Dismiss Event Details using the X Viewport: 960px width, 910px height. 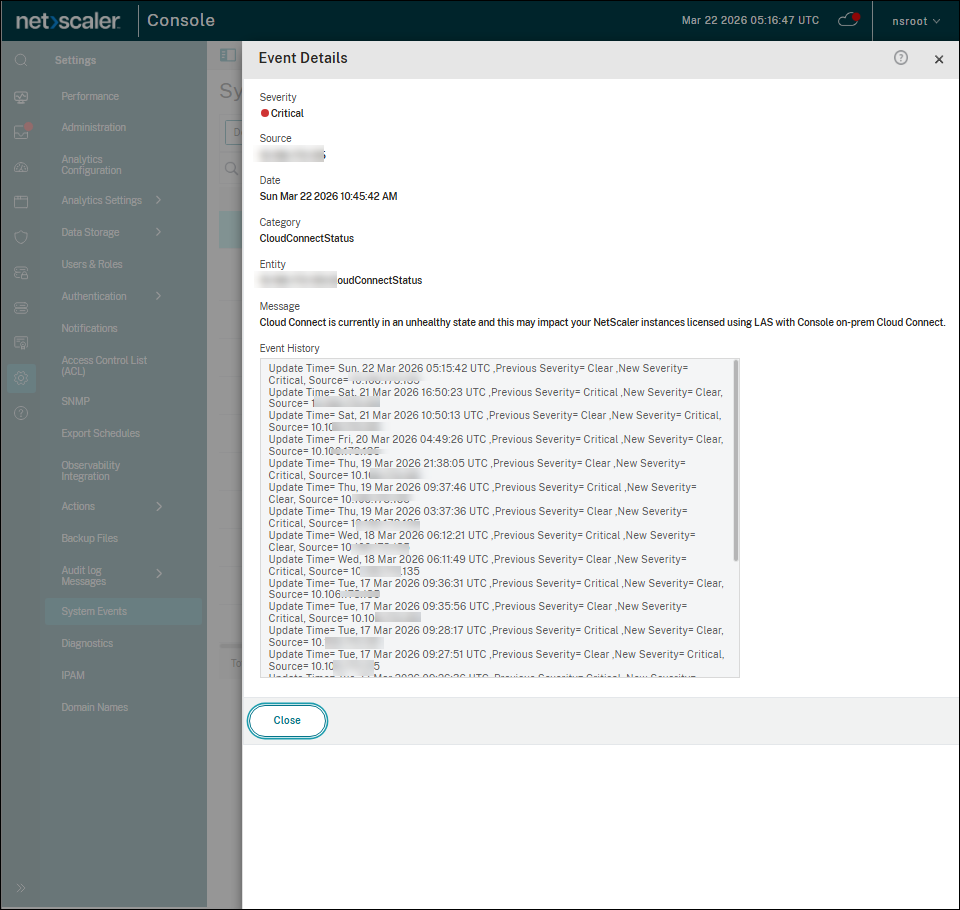point(939,59)
